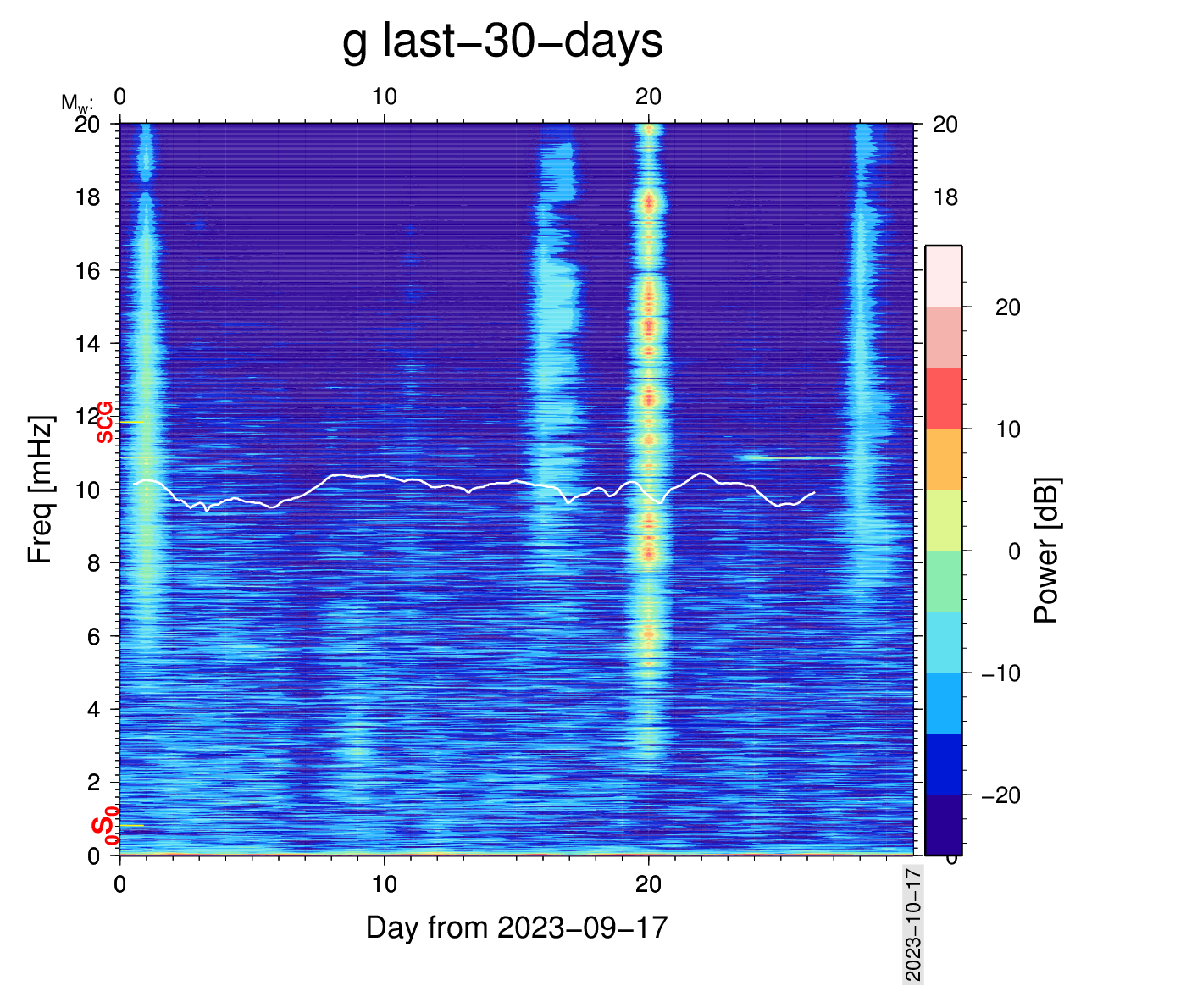Click the "Day from 2023-09-17" x-axis label
Viewport: 1186px width, 1008px height.
(517, 928)
